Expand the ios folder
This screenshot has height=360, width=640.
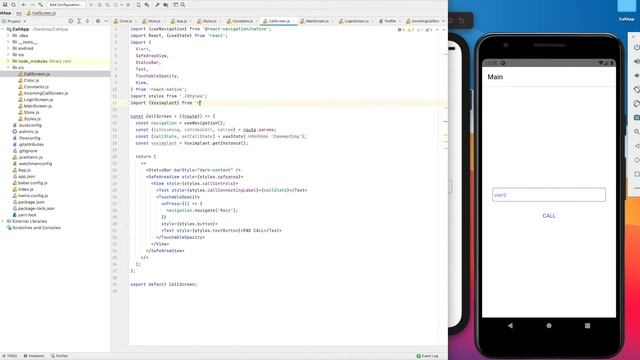(x=8, y=55)
